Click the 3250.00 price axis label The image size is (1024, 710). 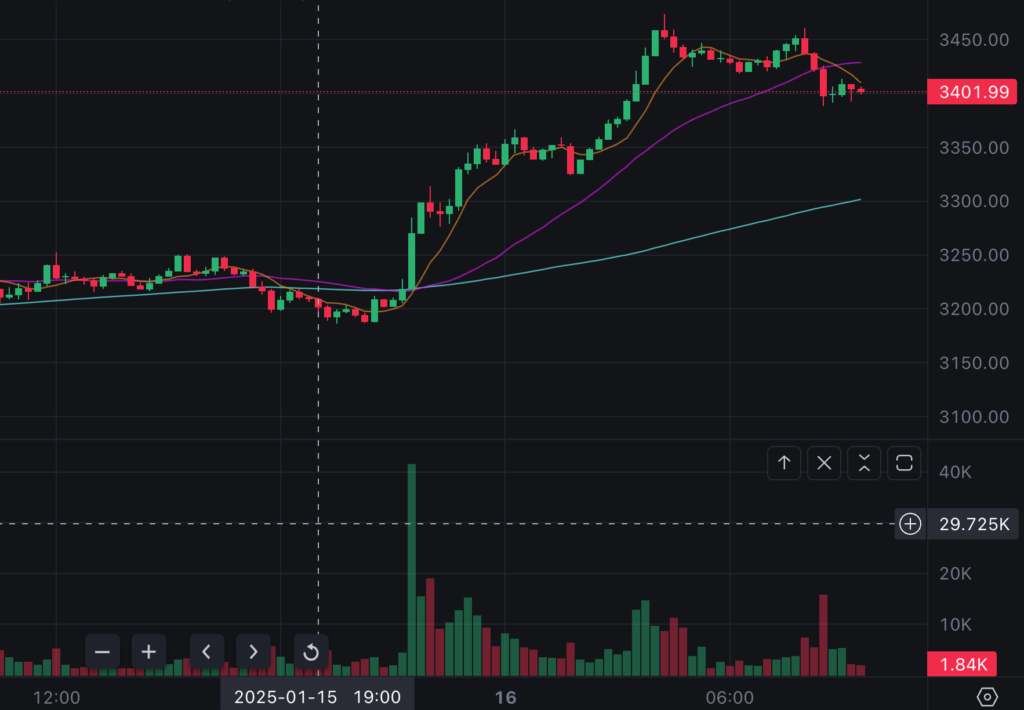pos(974,255)
